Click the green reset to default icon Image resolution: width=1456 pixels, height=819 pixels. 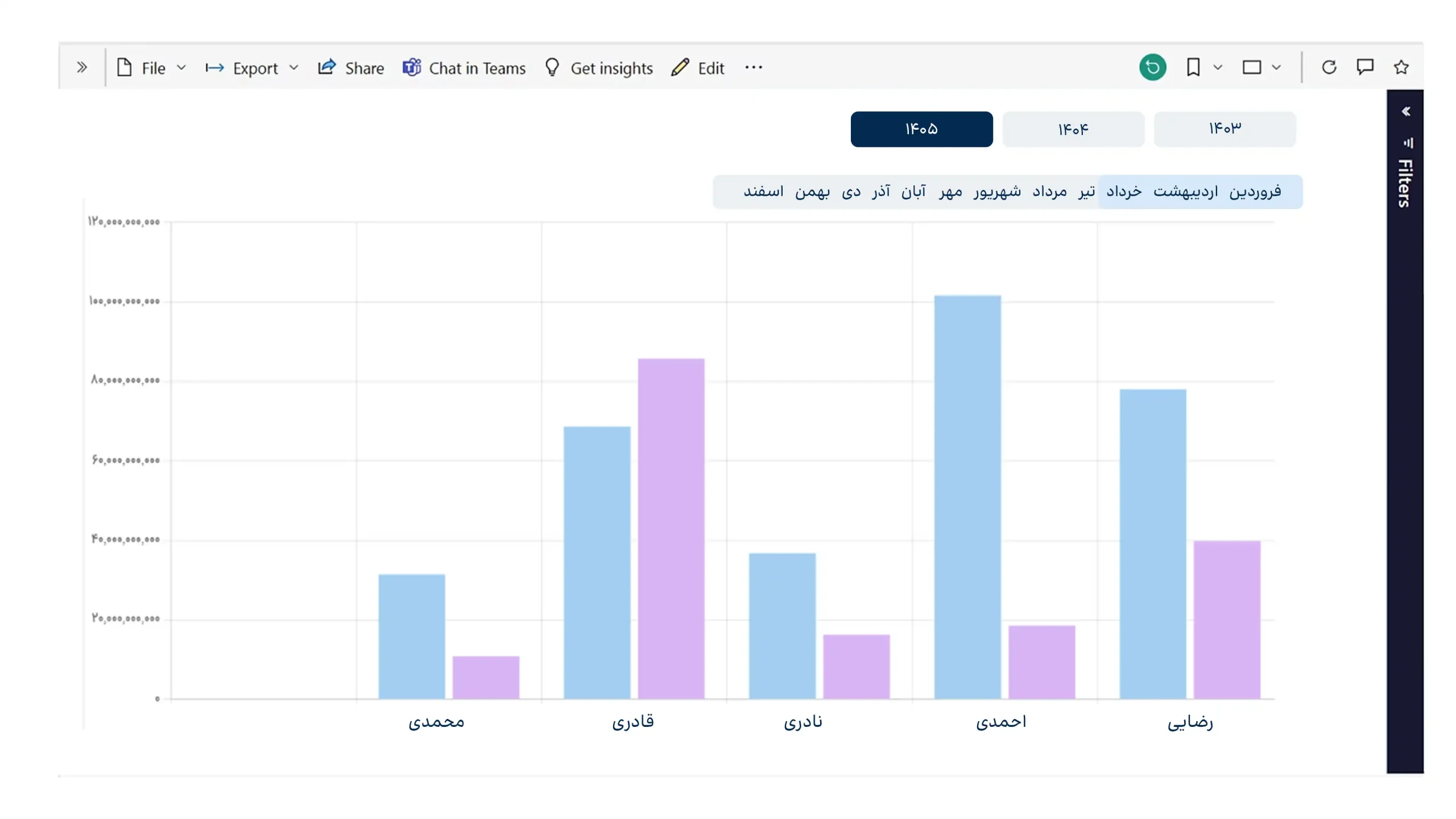[1152, 68]
